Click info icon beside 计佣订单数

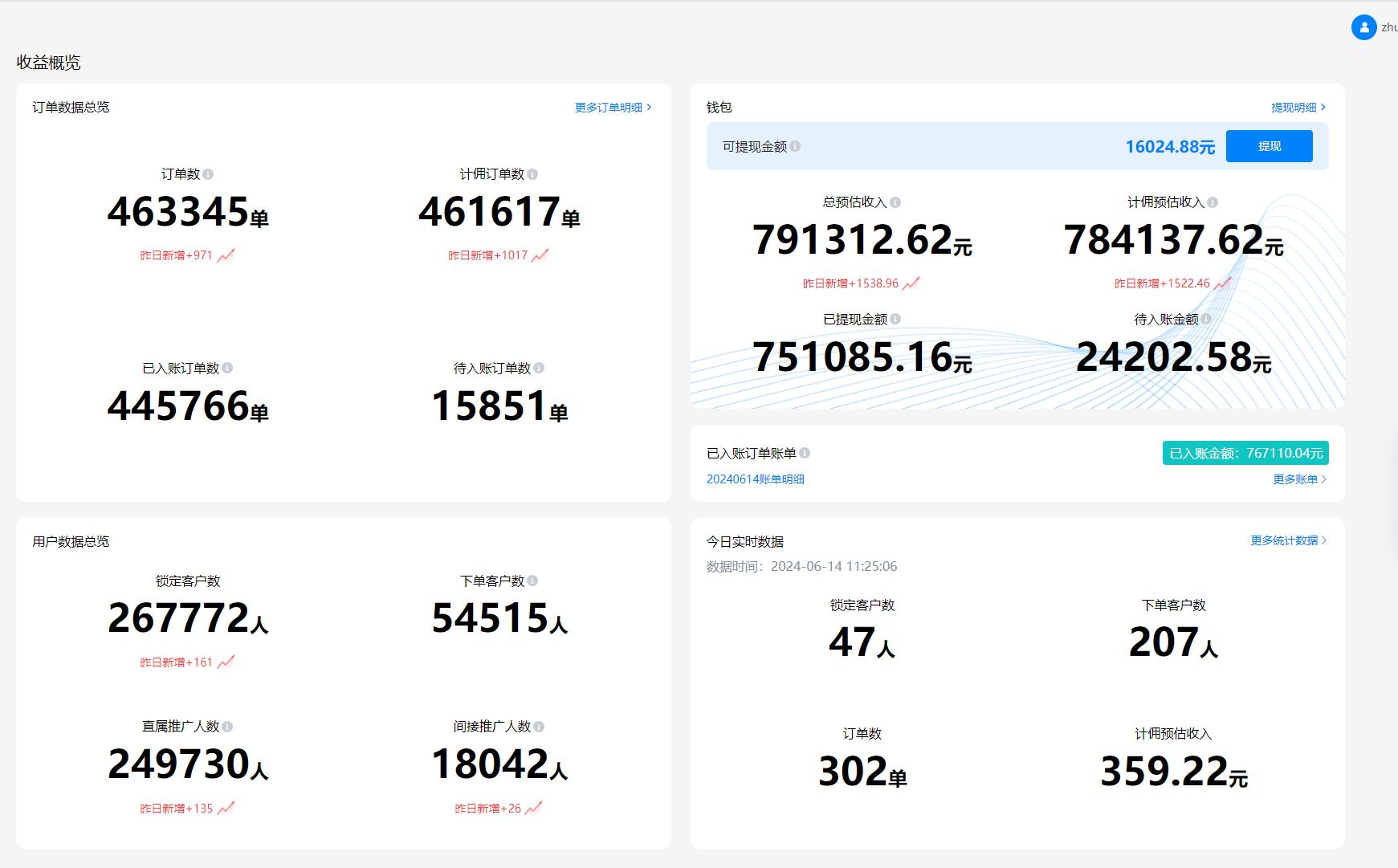coord(532,174)
